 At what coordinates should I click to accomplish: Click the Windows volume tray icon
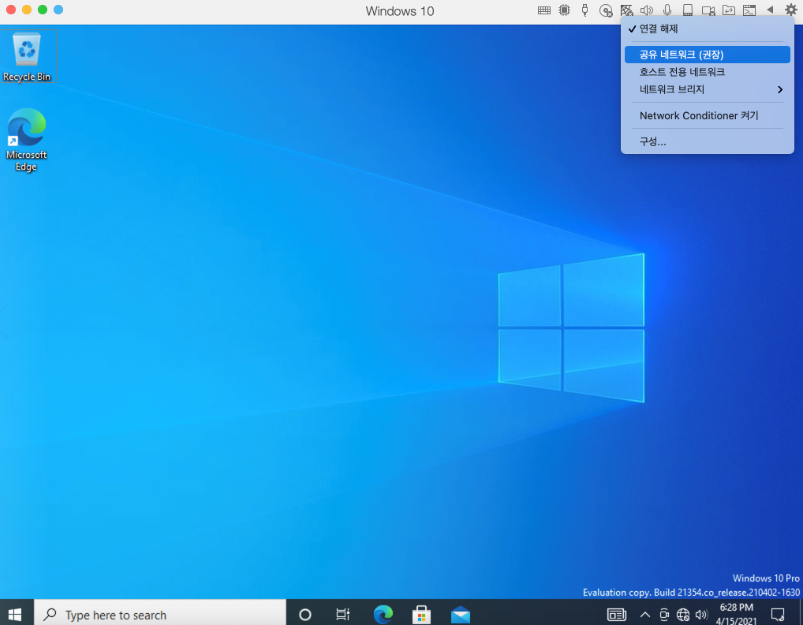point(702,614)
